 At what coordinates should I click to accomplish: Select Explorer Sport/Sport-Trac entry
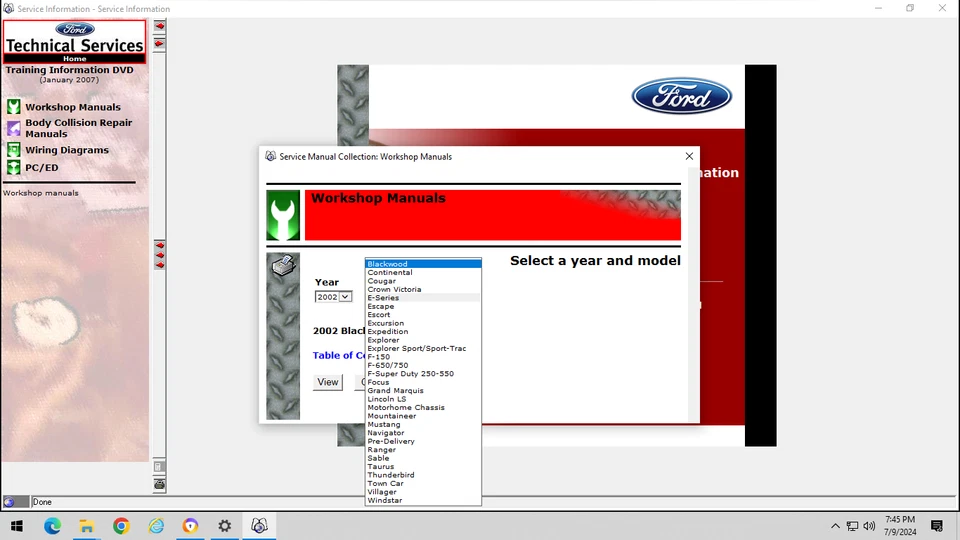tap(423, 348)
